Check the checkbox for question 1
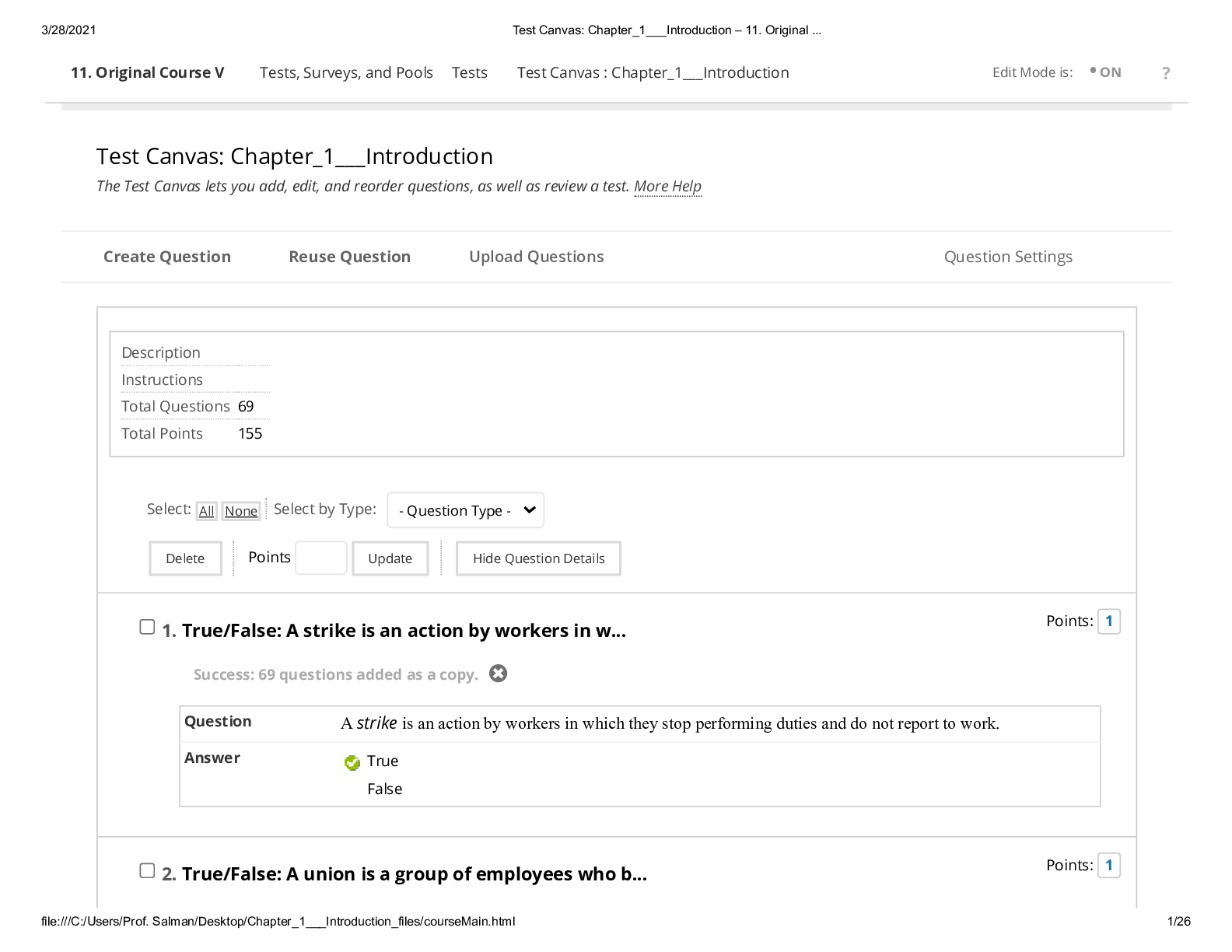The image size is (1232, 952). pyautogui.click(x=147, y=627)
